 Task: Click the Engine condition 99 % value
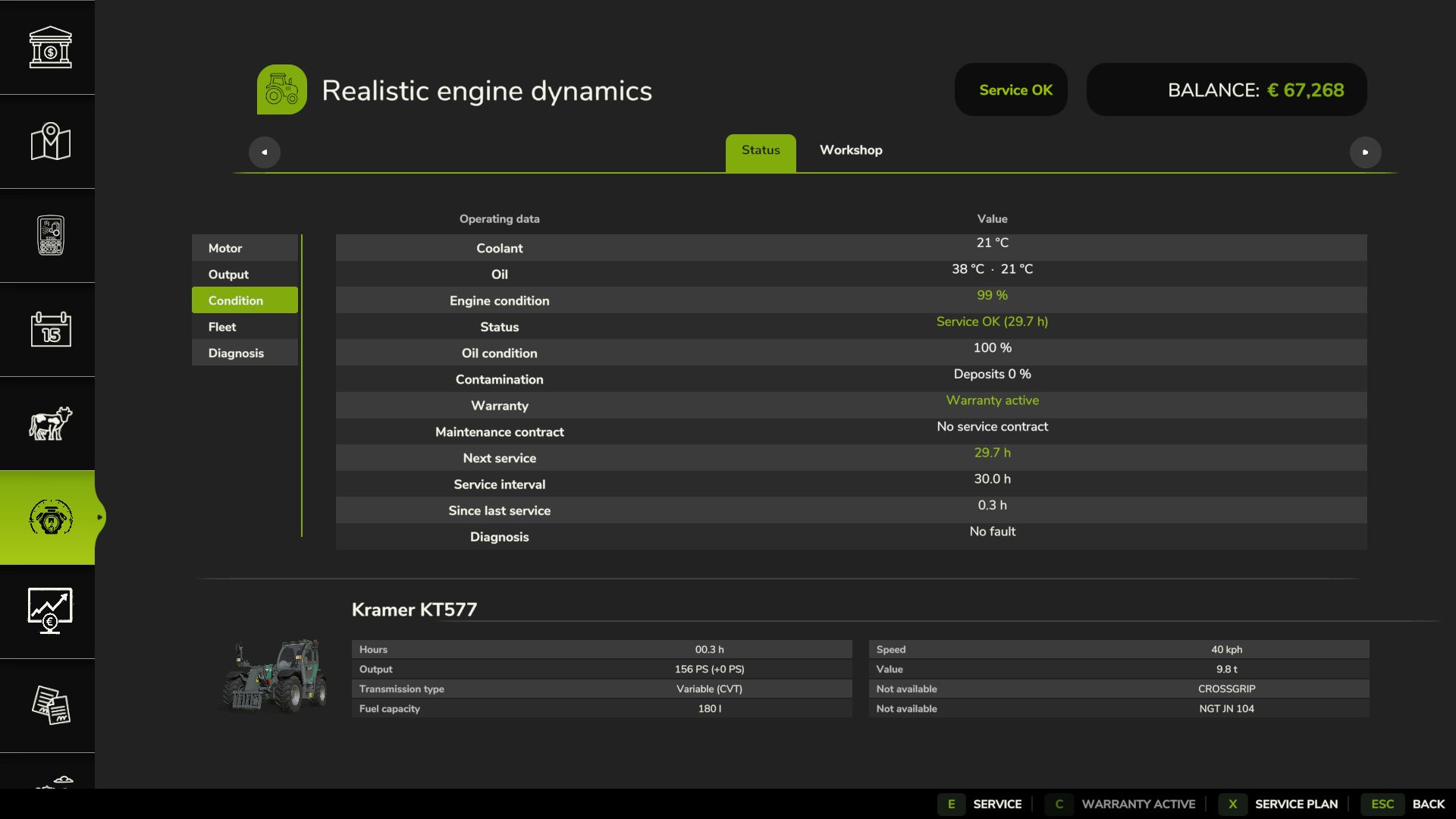click(992, 295)
